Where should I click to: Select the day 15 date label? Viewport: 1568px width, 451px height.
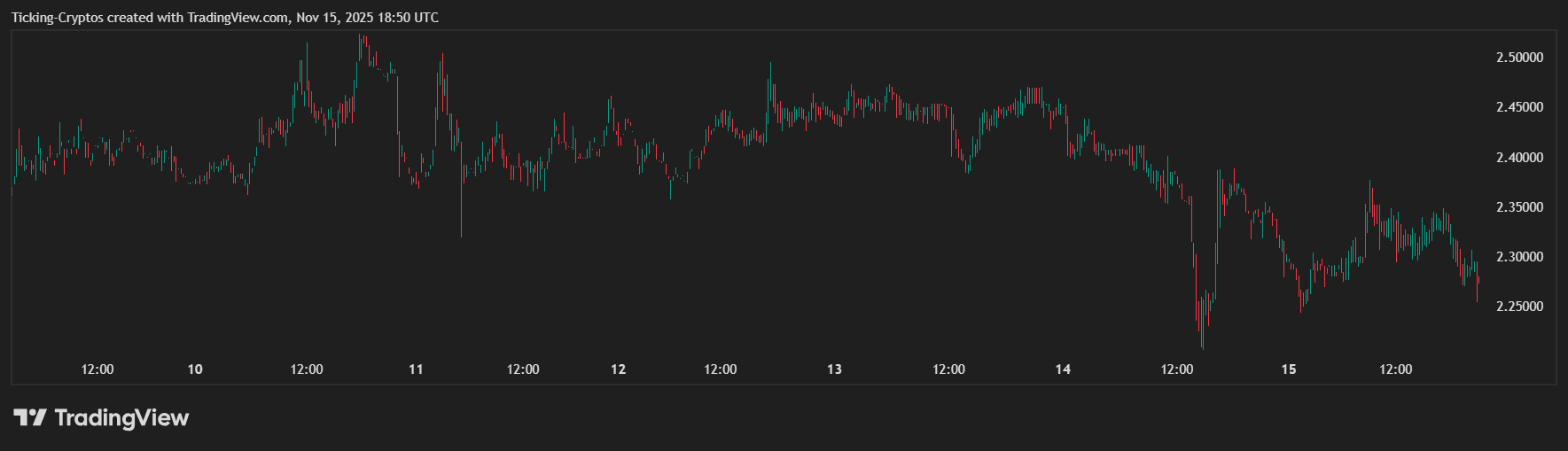coord(1288,369)
